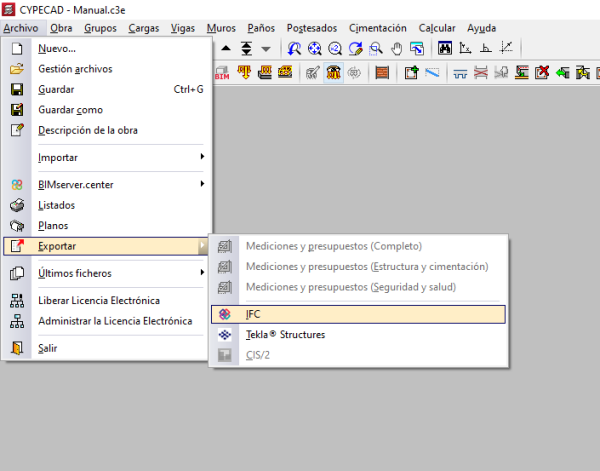
Task: Open the Vigas menu
Action: tap(183, 28)
